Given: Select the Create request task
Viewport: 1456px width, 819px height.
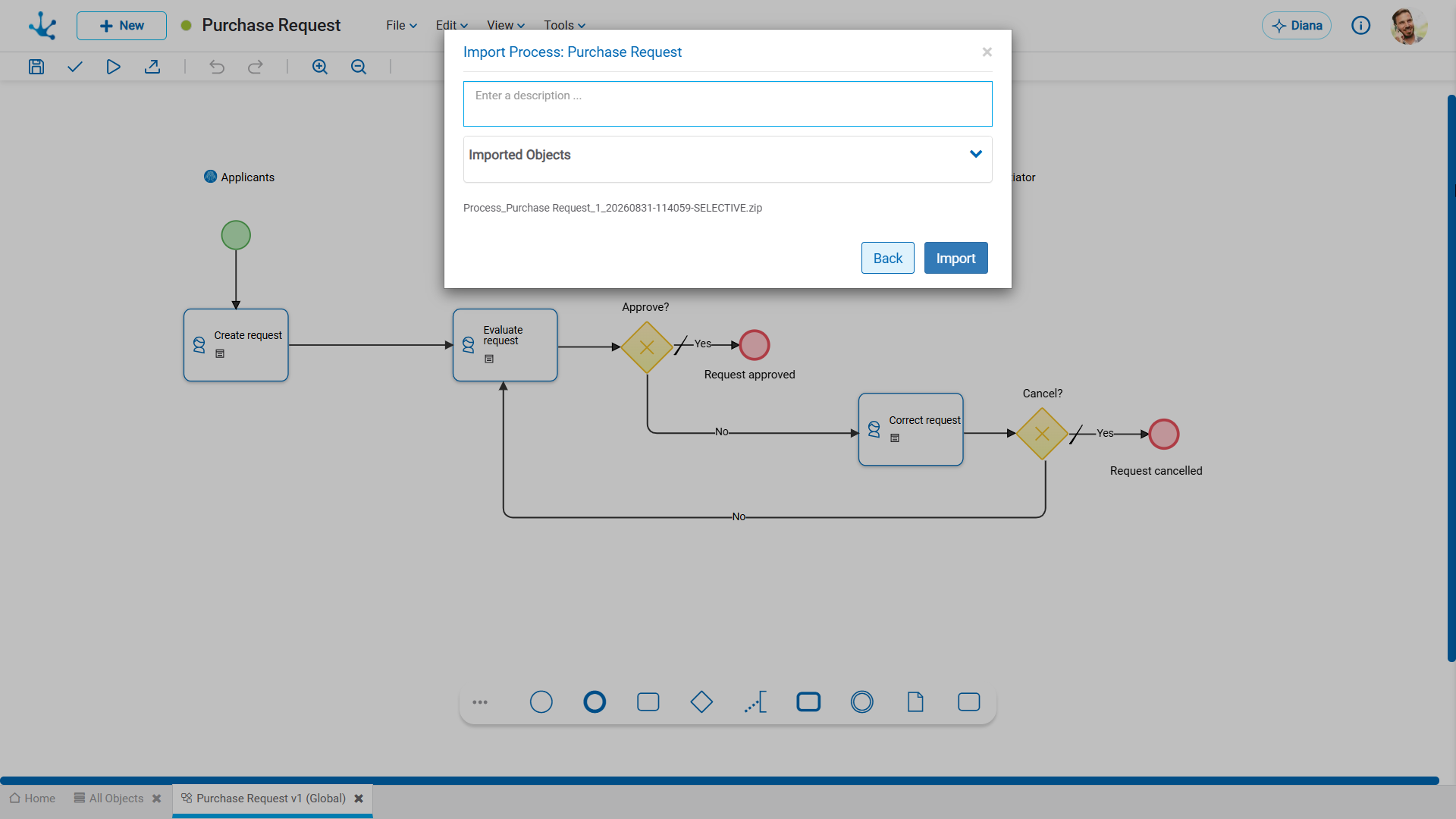Looking at the screenshot, I should tap(236, 345).
